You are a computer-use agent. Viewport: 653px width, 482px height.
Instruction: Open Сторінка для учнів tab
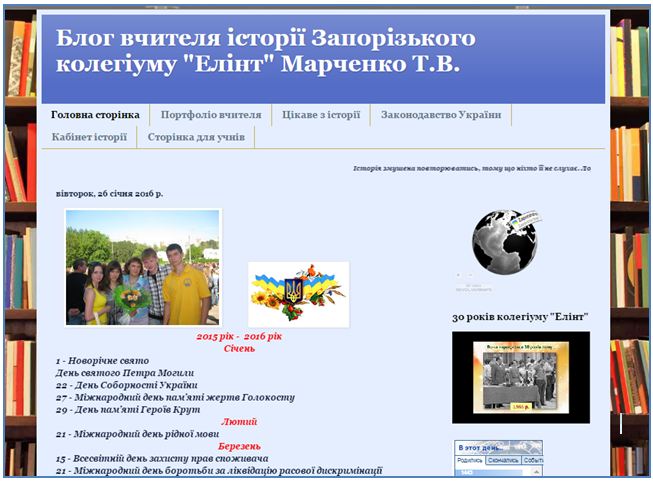coord(196,137)
